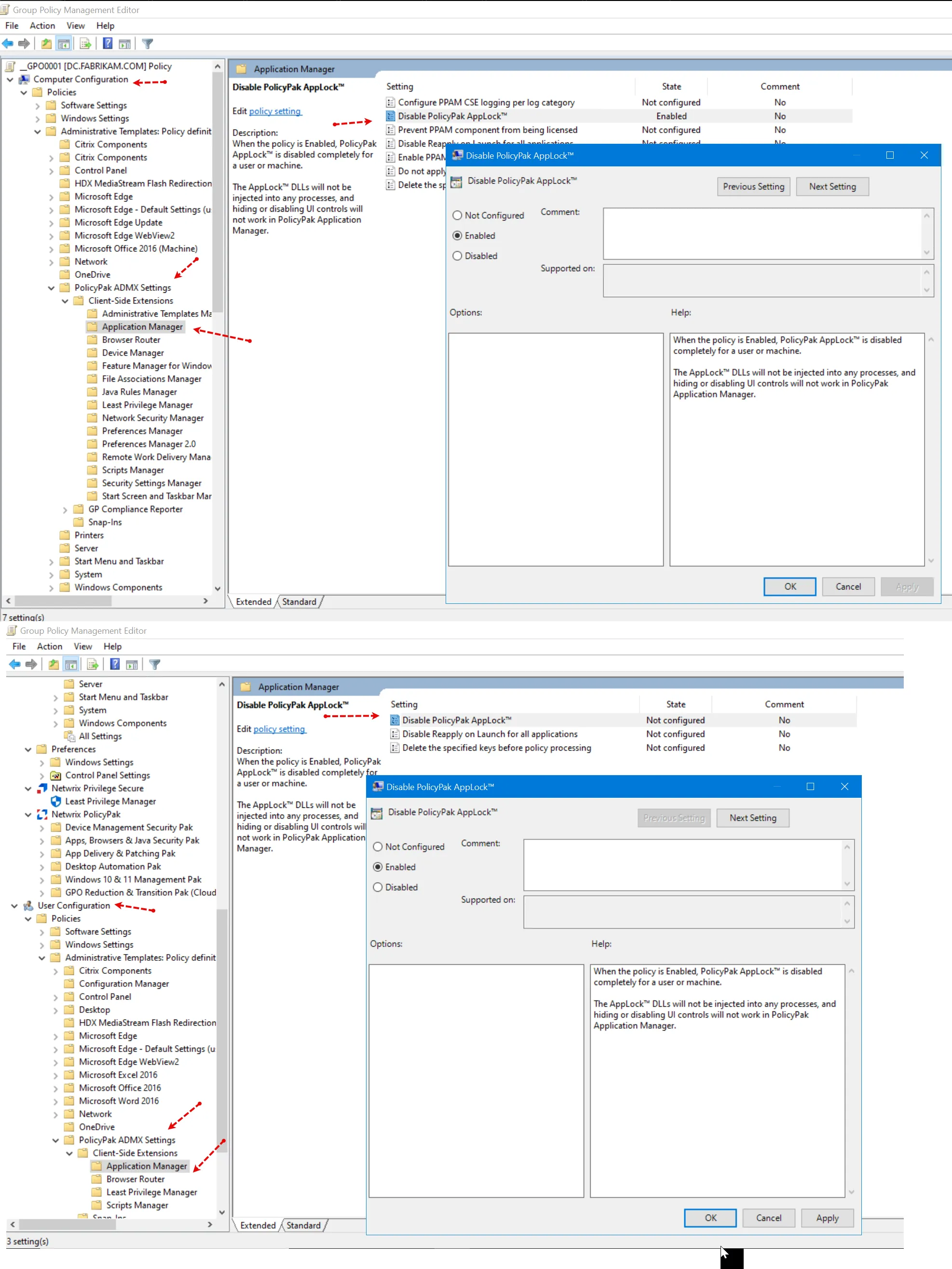Click the Computer Configuration node icon
This screenshot has width=952, height=1269.
coord(24,79)
